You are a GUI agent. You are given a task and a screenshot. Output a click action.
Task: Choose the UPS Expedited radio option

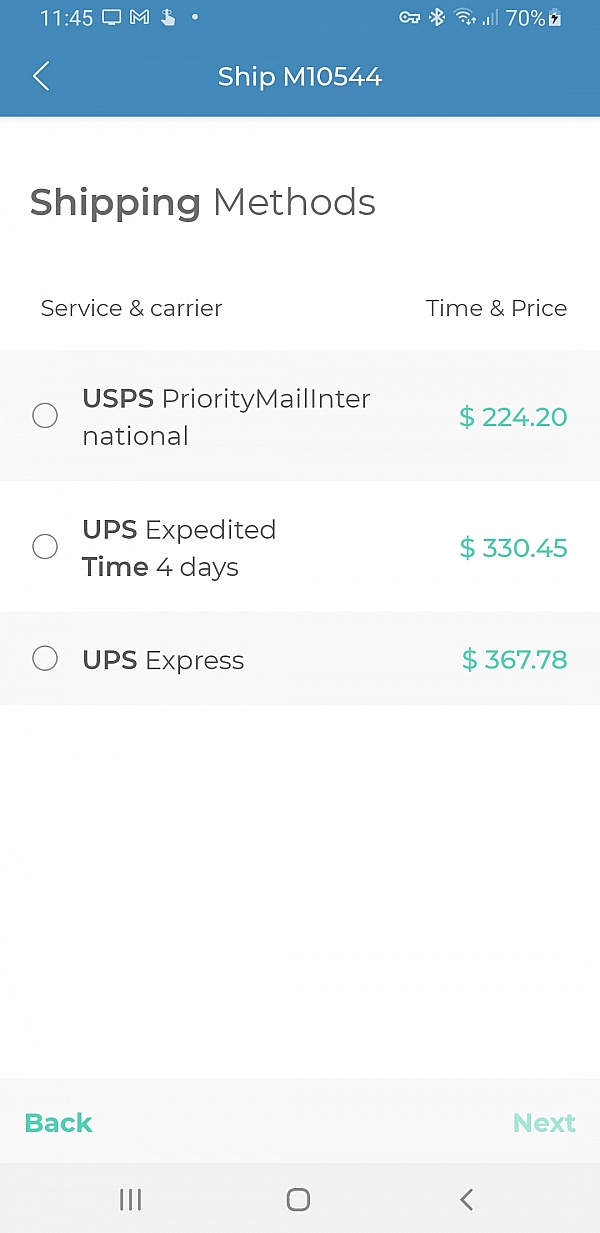(45, 546)
